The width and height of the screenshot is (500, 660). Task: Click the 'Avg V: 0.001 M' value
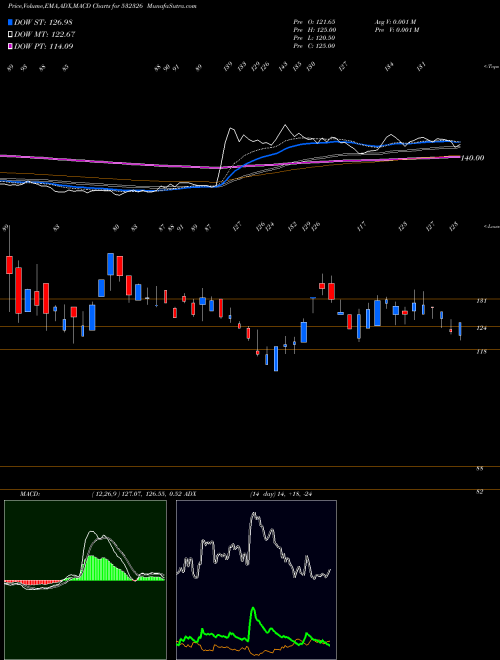(395, 22)
